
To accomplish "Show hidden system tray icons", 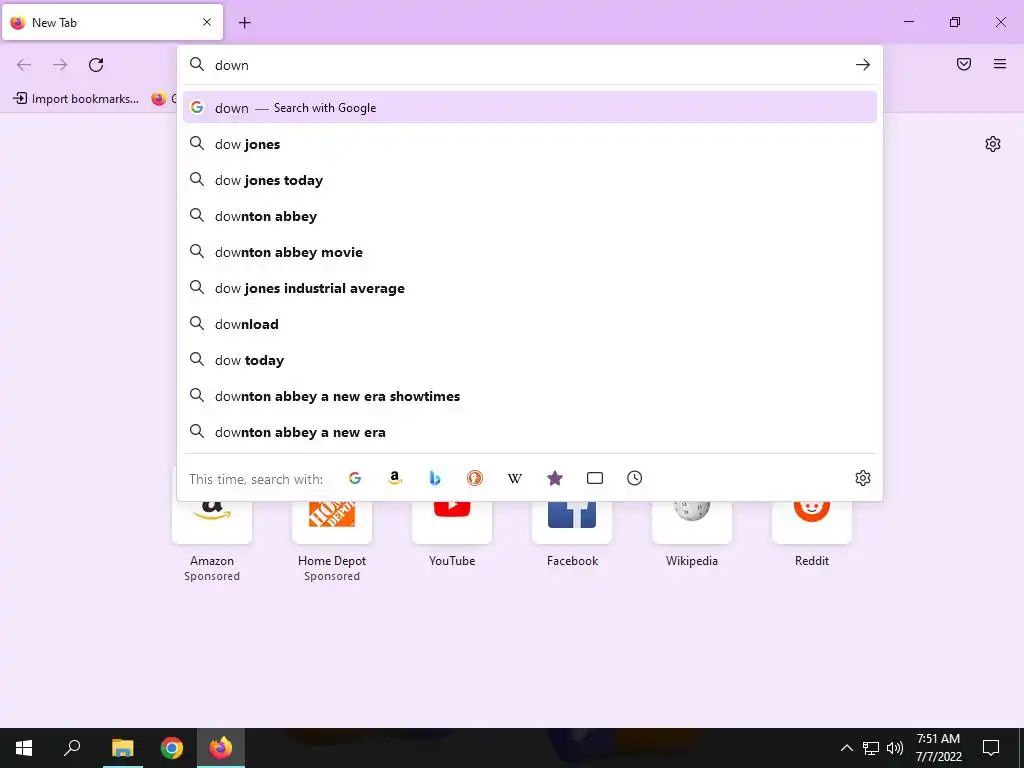I will pyautogui.click(x=846, y=748).
